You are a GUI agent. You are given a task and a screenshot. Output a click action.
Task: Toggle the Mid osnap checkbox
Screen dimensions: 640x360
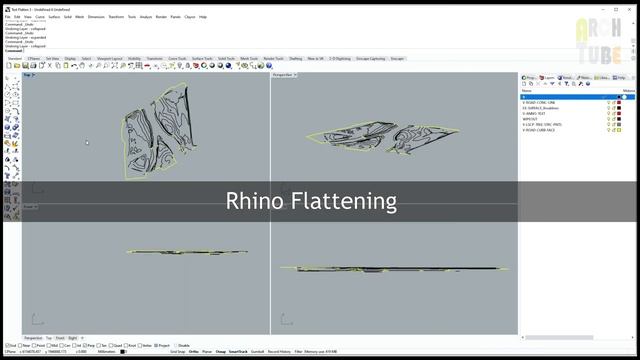(49, 345)
